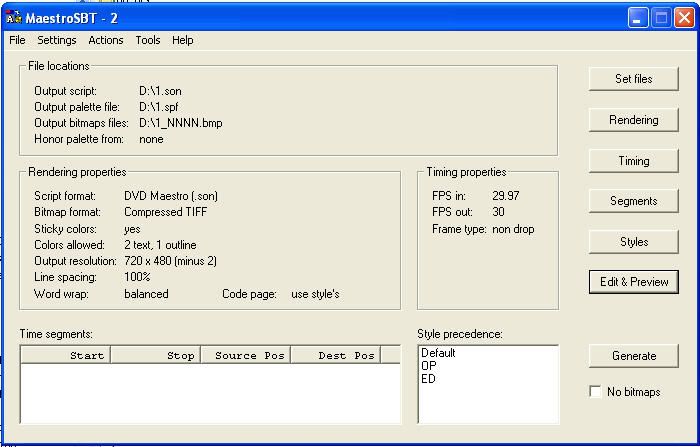Open the Help menu
The height and width of the screenshot is (447, 700).
[183, 40]
